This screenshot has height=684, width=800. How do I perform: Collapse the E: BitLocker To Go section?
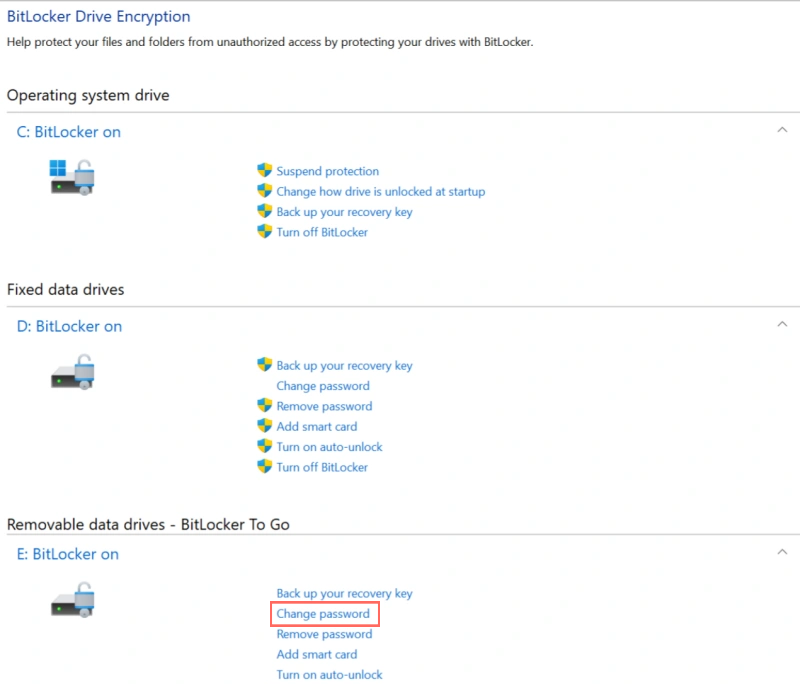coord(784,552)
